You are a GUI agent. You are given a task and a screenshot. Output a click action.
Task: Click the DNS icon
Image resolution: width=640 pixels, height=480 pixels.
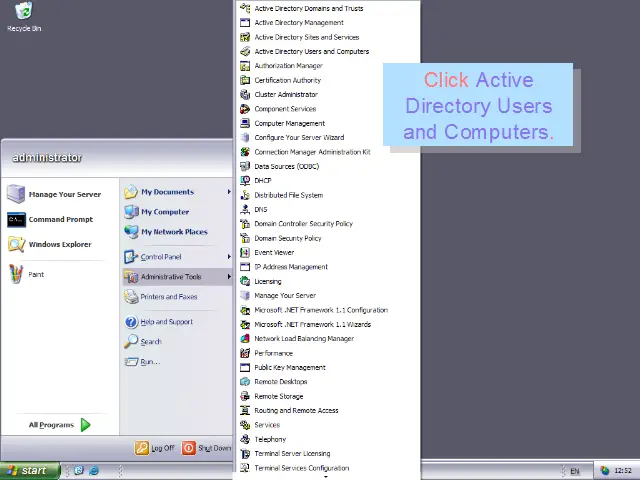pyautogui.click(x=245, y=209)
